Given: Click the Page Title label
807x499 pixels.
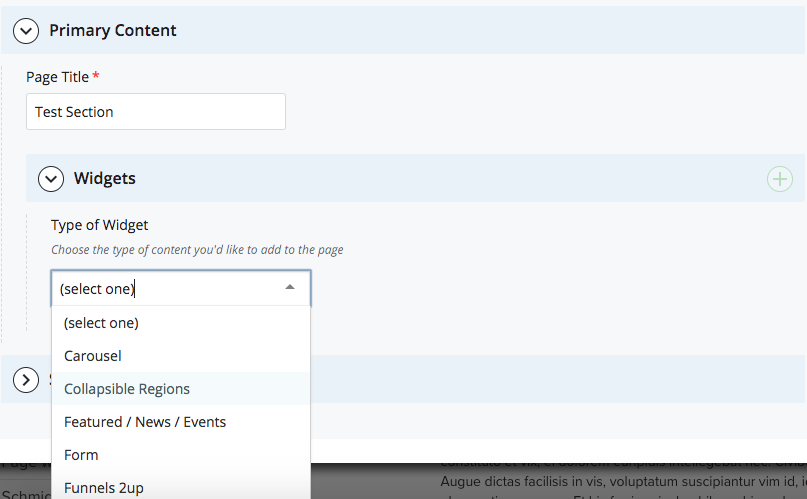Looking at the screenshot, I should [x=57, y=77].
